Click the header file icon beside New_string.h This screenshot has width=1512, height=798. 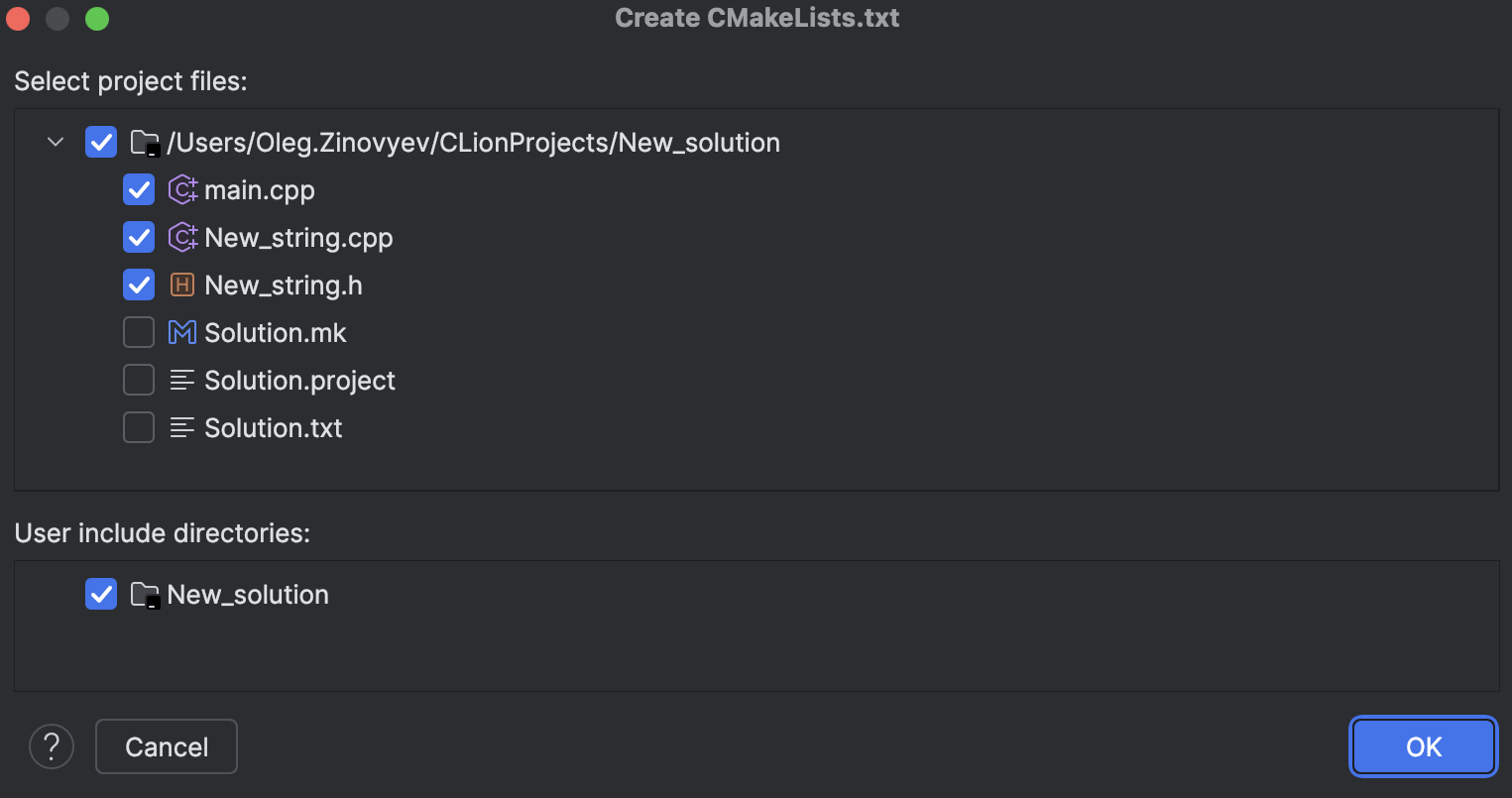point(182,285)
